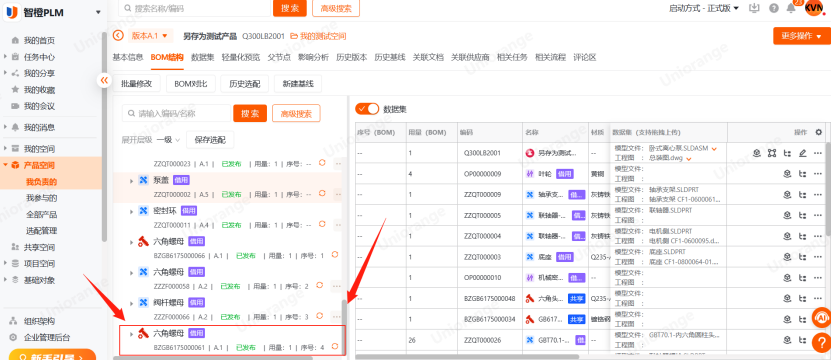Toggle the 数据集 switch off
Viewport: 831px width, 360px height.
(x=367, y=109)
